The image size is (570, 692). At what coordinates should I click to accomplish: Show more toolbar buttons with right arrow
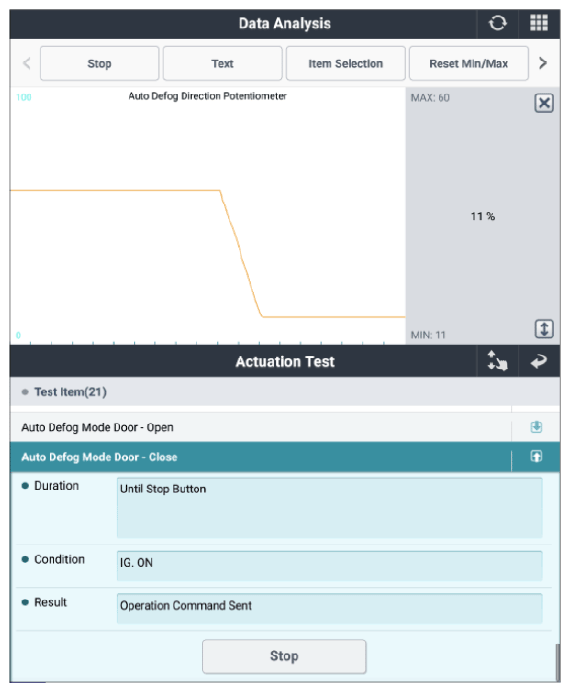point(543,63)
